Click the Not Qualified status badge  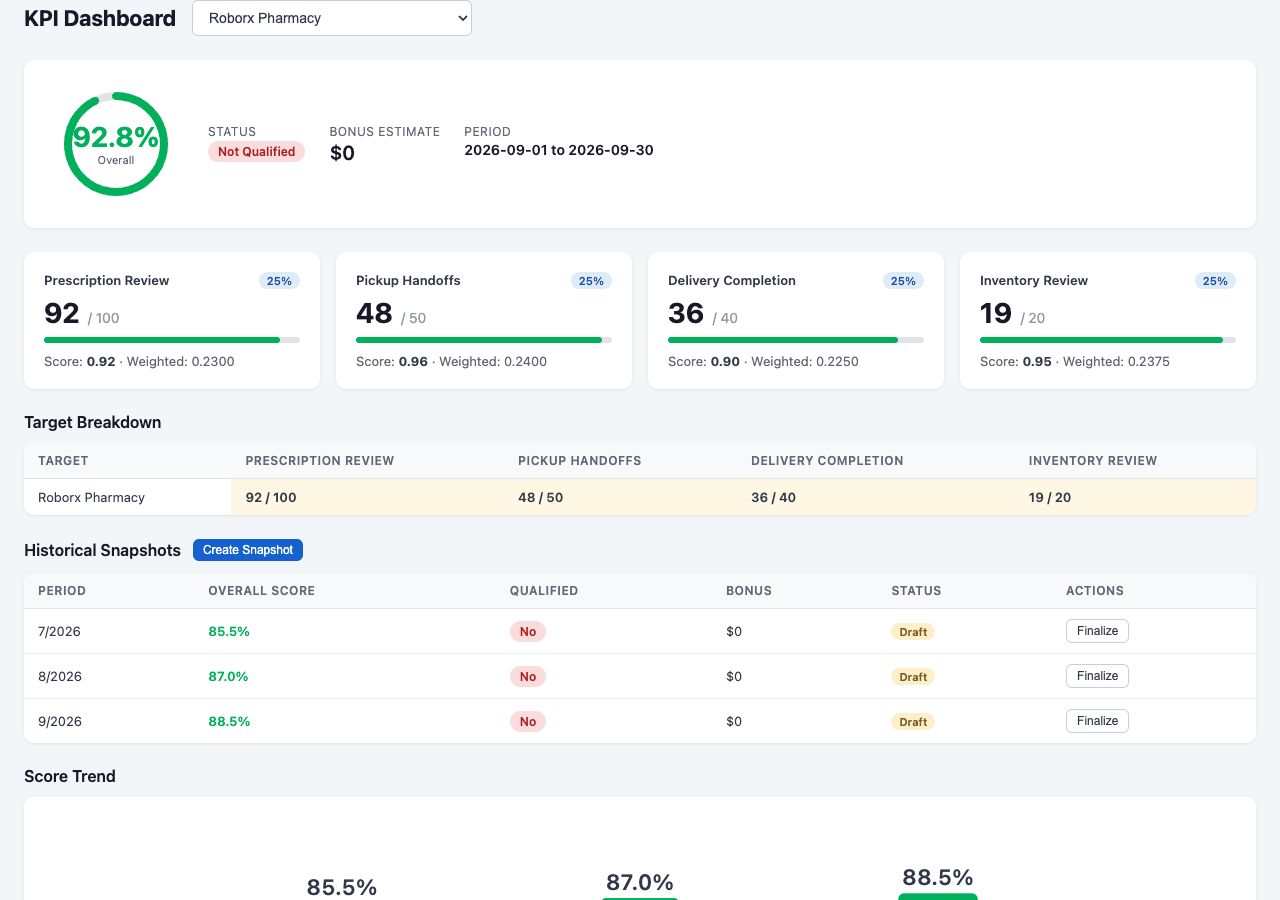[x=256, y=152]
